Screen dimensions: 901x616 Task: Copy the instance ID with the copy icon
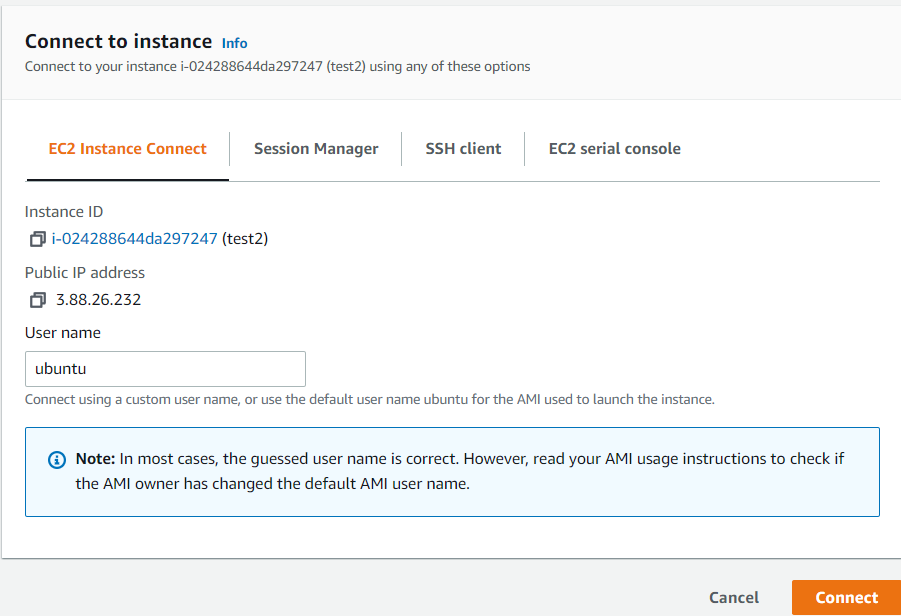coord(37,239)
